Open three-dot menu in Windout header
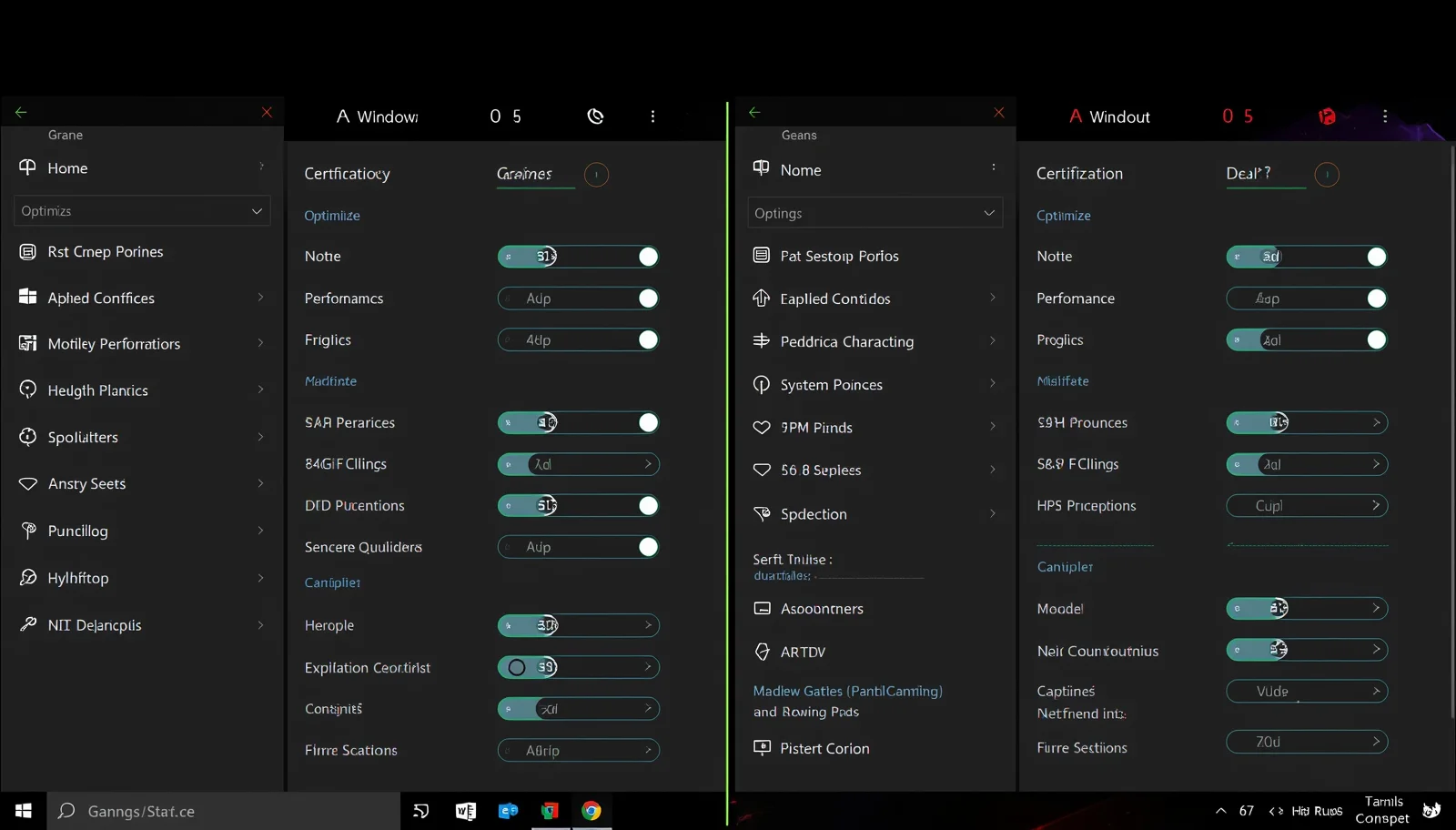Screen dimensions: 1456x830 (1385, 116)
